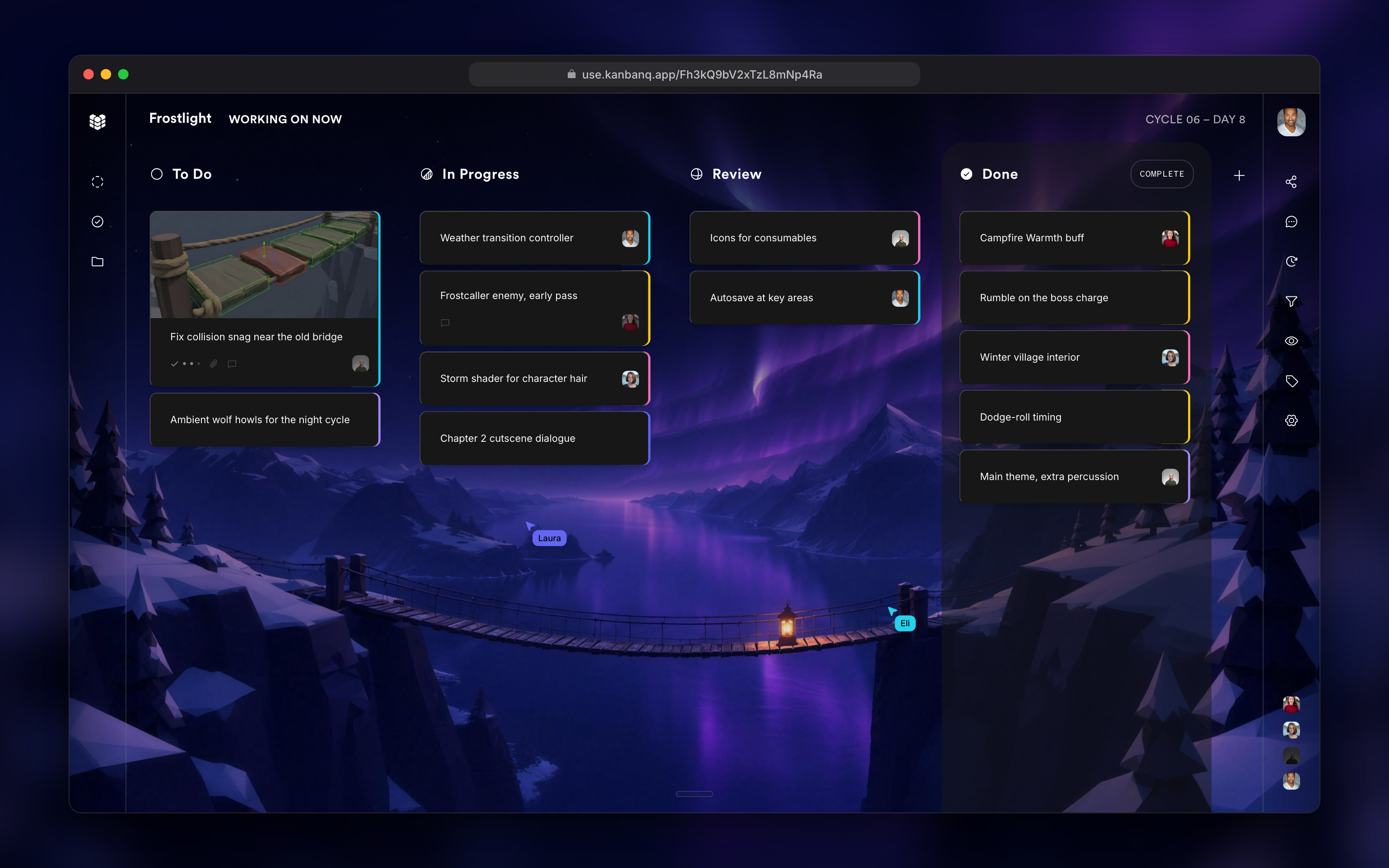Click the COMPLETE button in Done column
1389x868 pixels.
coord(1162,174)
